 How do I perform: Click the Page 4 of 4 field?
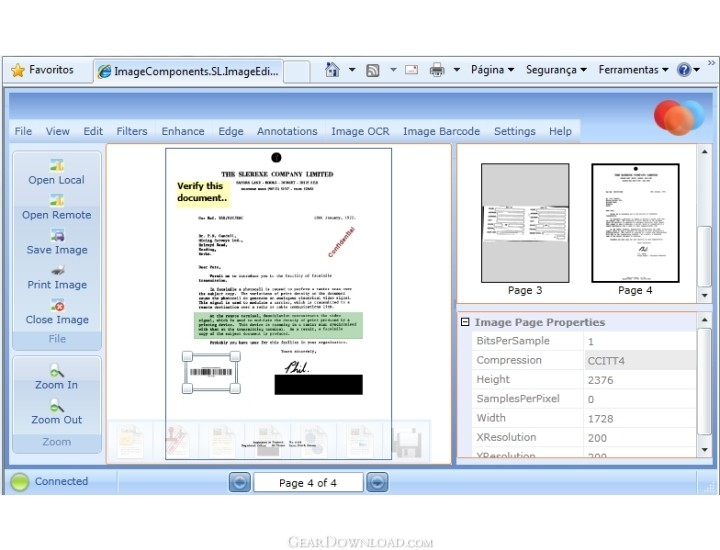(x=308, y=483)
